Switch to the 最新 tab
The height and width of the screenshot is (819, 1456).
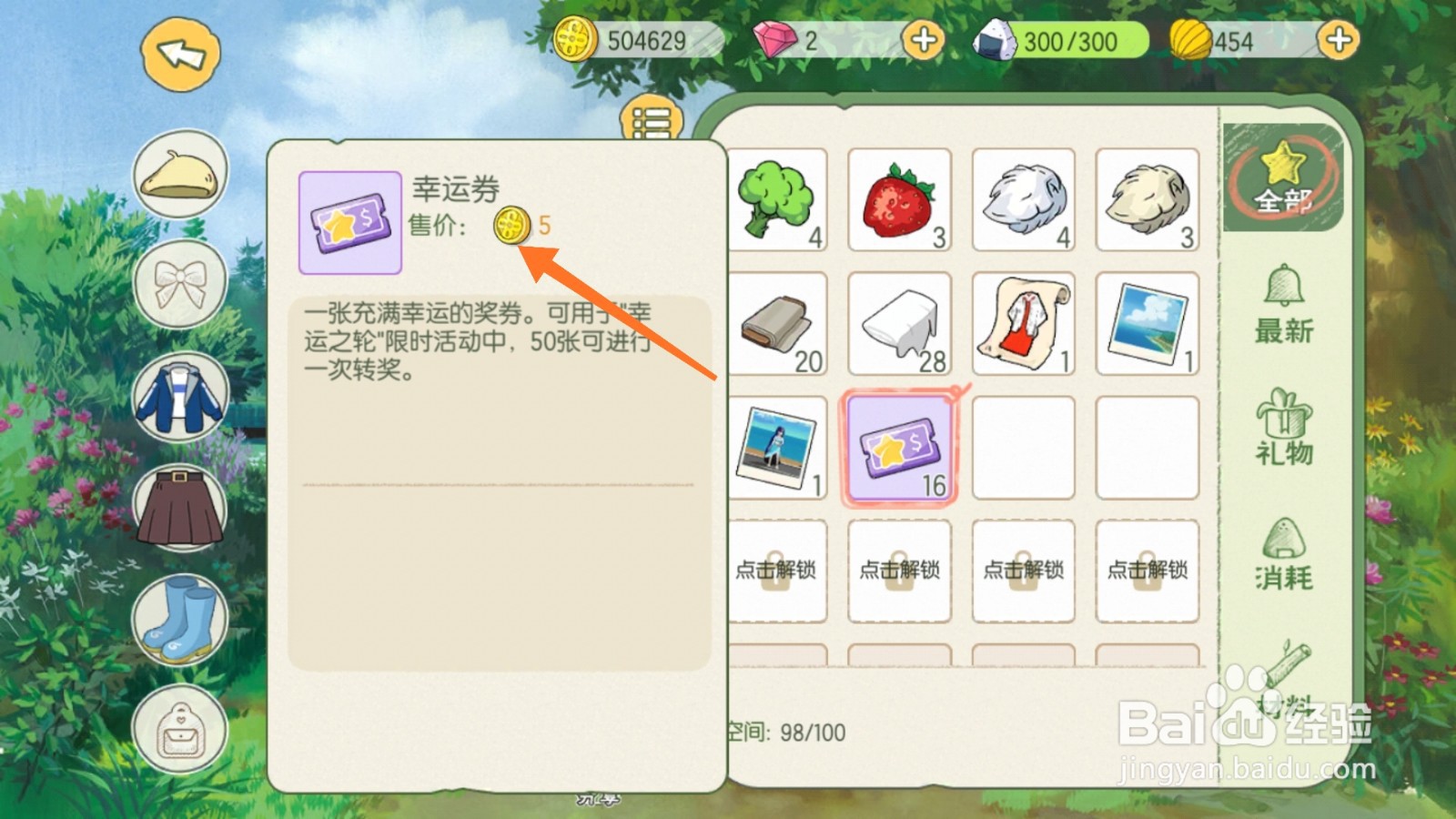1284,305
